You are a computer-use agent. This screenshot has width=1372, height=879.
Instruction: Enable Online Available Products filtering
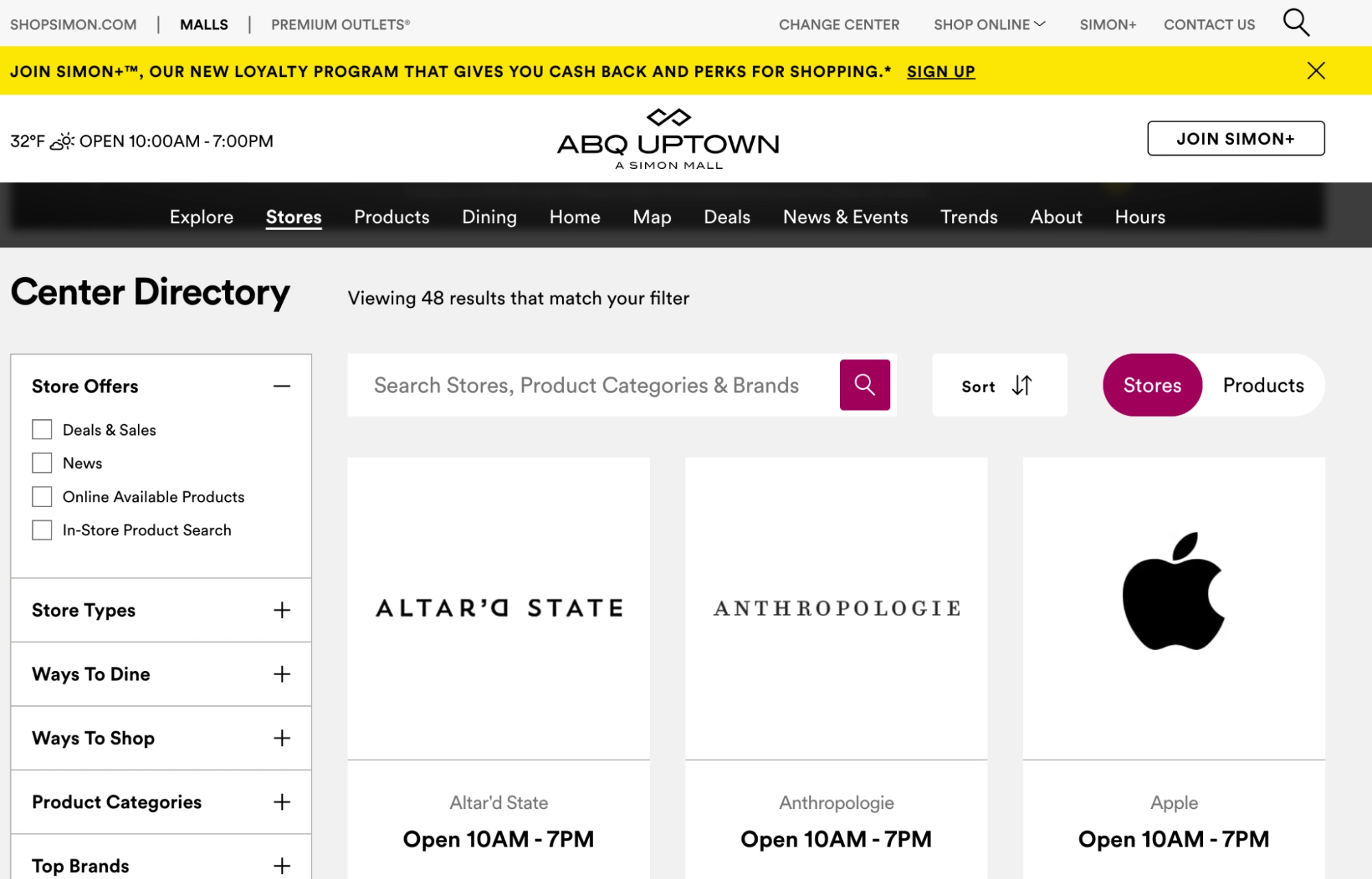(x=42, y=495)
